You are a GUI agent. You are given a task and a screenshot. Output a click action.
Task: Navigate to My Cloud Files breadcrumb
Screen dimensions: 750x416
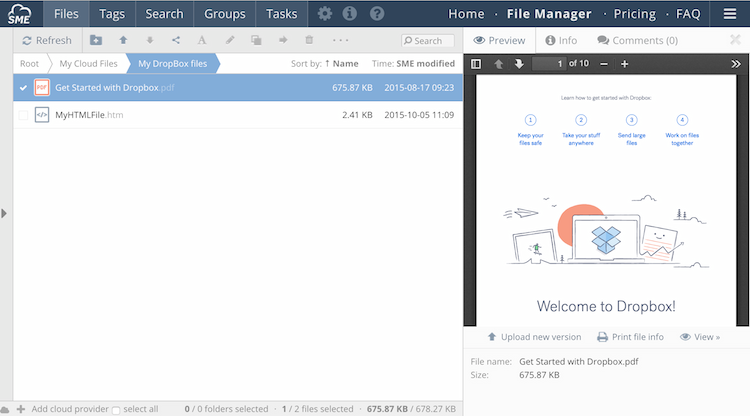pyautogui.click(x=88, y=64)
